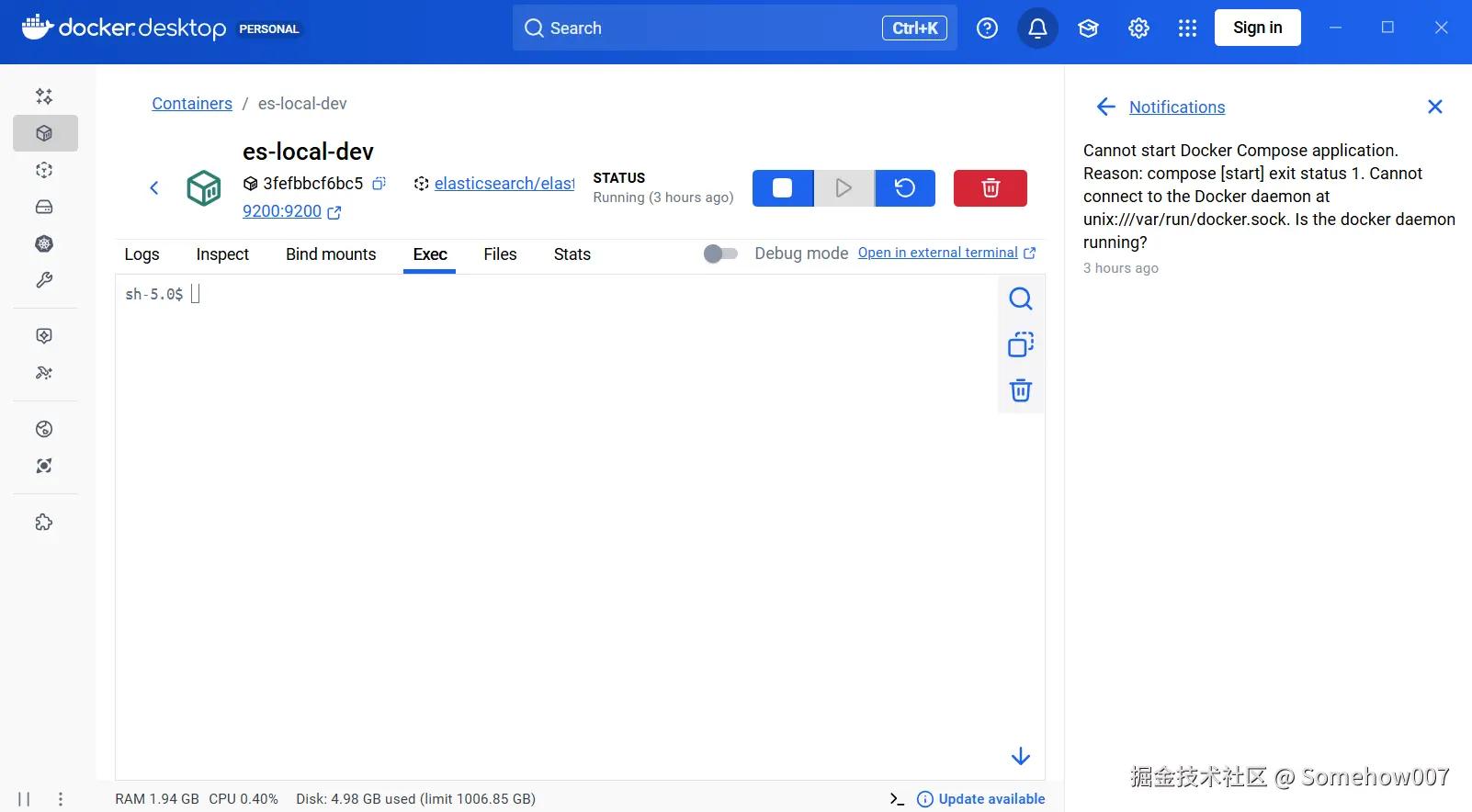The image size is (1472, 812).
Task: Delete the container with red trash button
Action: coord(991,188)
